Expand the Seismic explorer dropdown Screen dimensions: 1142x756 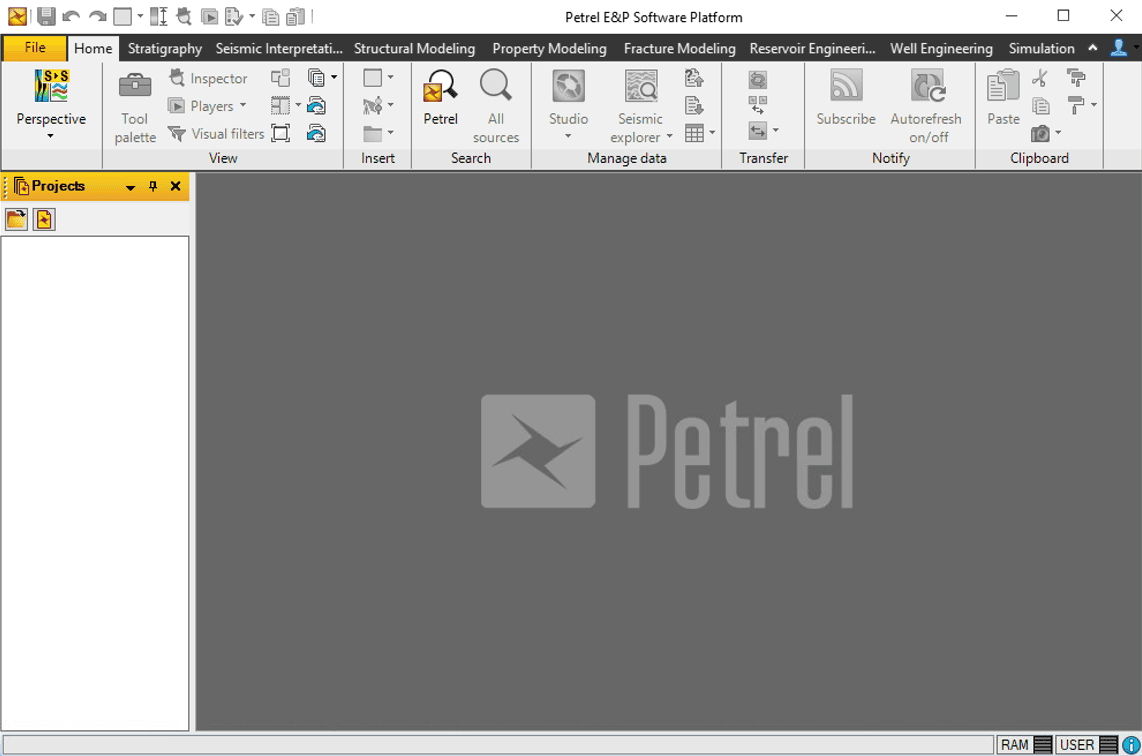pos(669,137)
